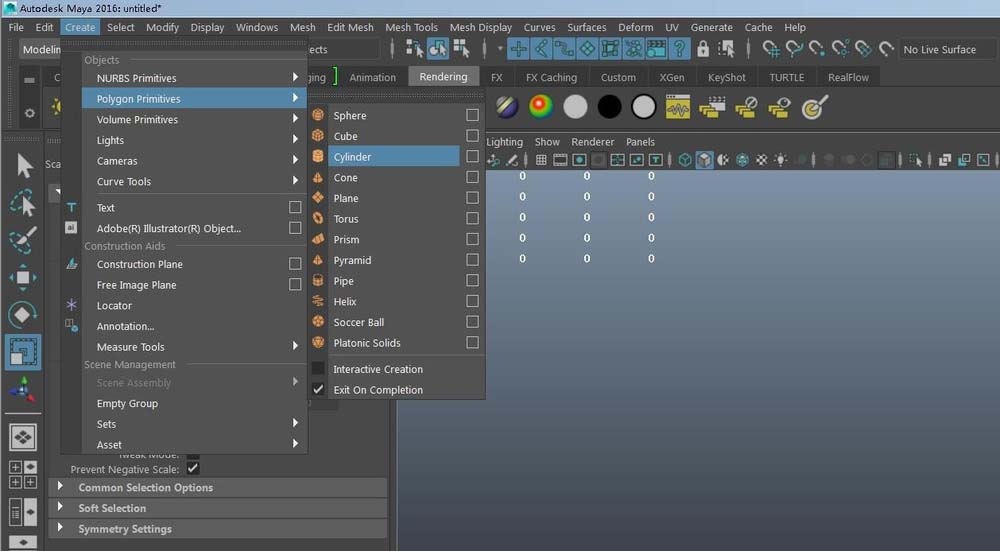
Task: Choose Cylinder from Polygon Primitives
Action: click(352, 157)
